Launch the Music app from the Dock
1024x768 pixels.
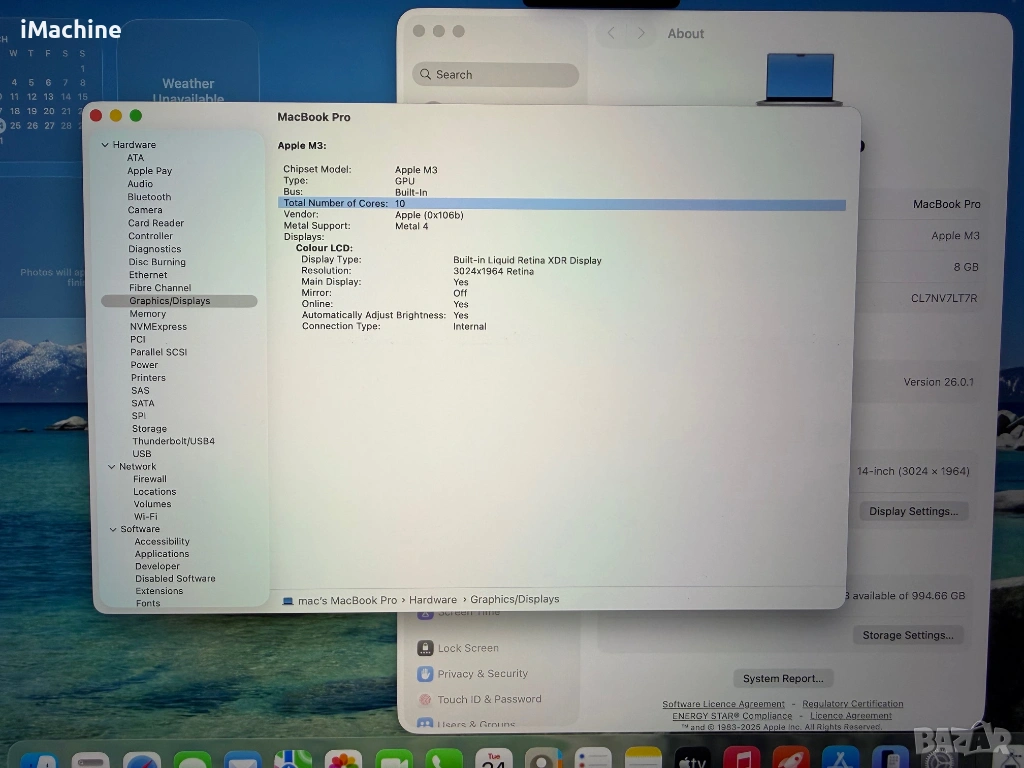pos(742,759)
